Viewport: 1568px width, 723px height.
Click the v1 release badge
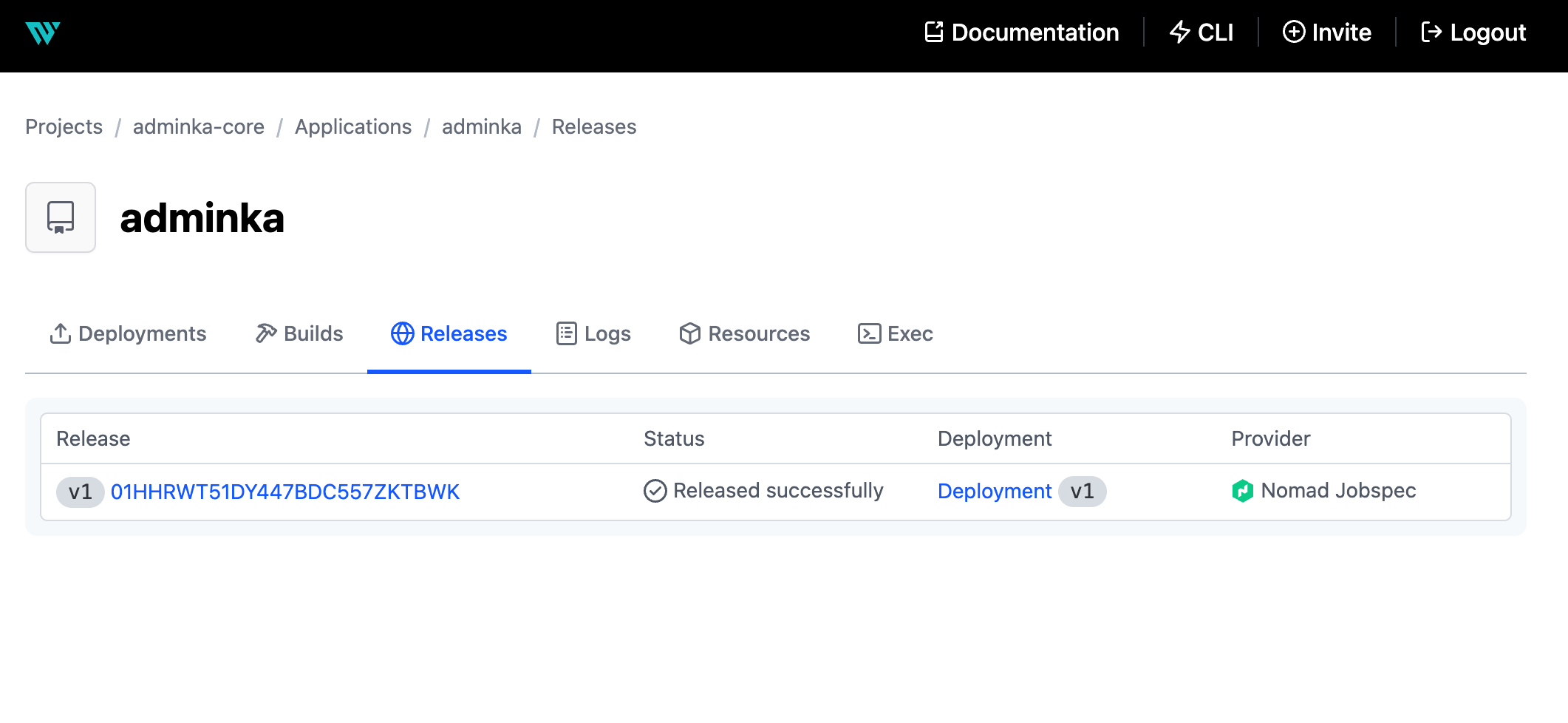pyautogui.click(x=80, y=492)
